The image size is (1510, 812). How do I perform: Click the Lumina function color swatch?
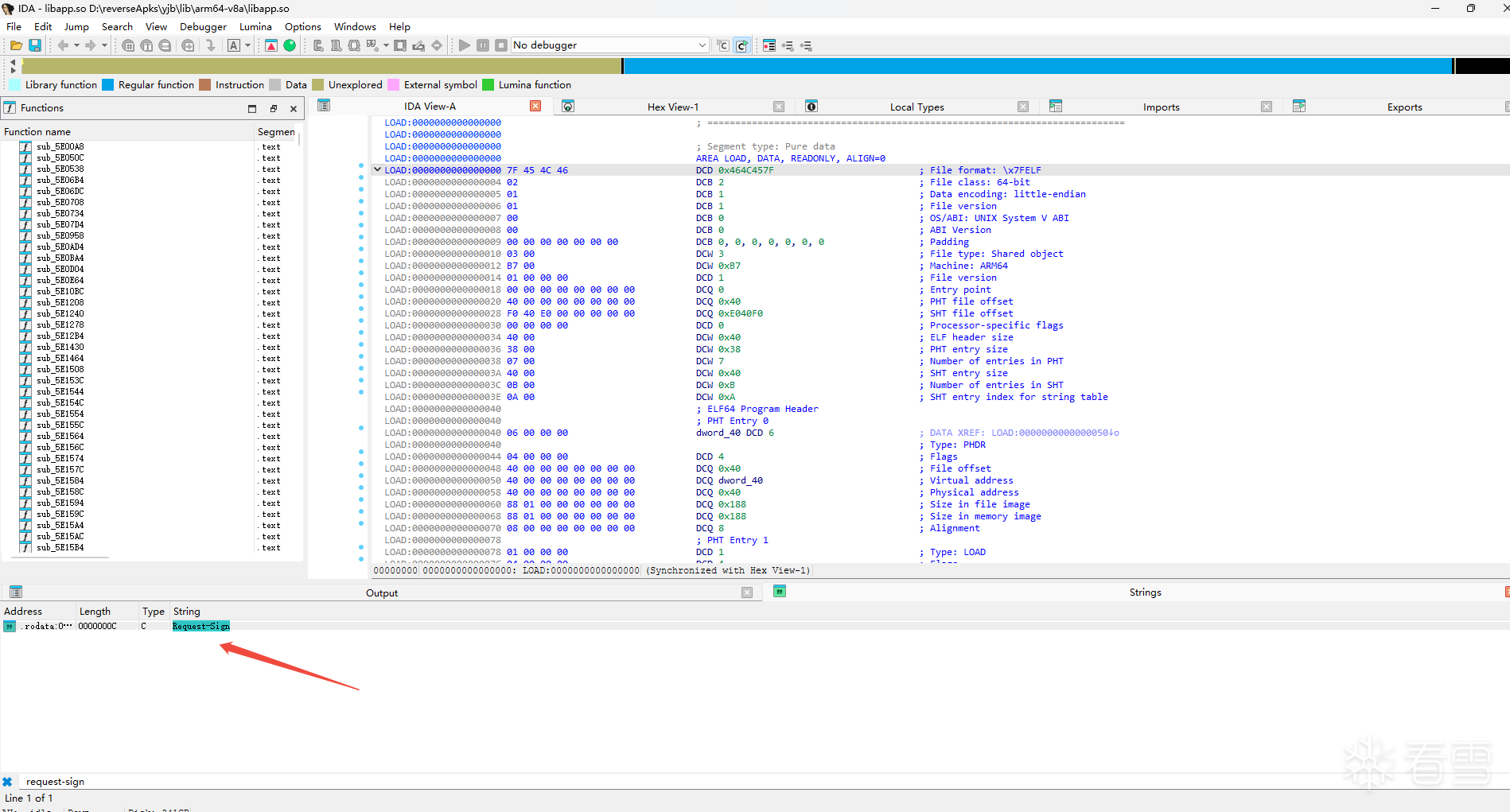tap(488, 84)
